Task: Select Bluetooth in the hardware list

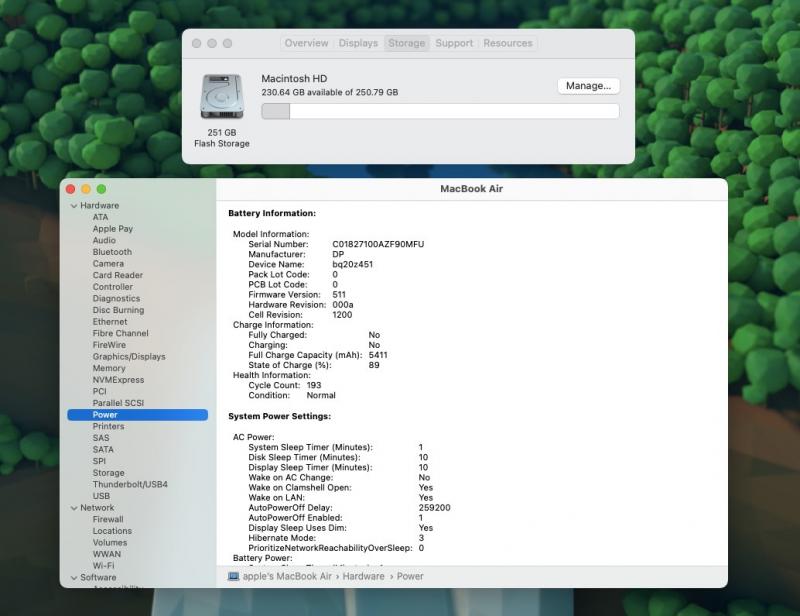Action: (112, 252)
